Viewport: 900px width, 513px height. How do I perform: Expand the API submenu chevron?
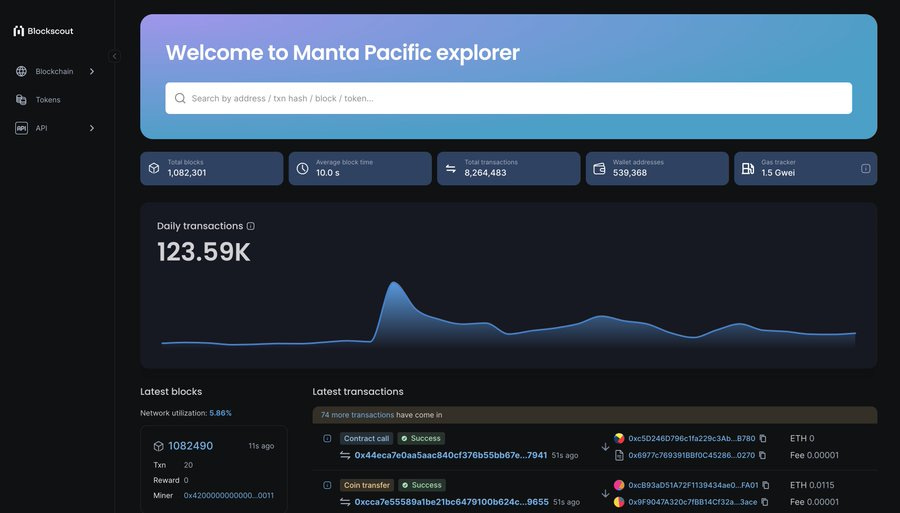(x=92, y=128)
